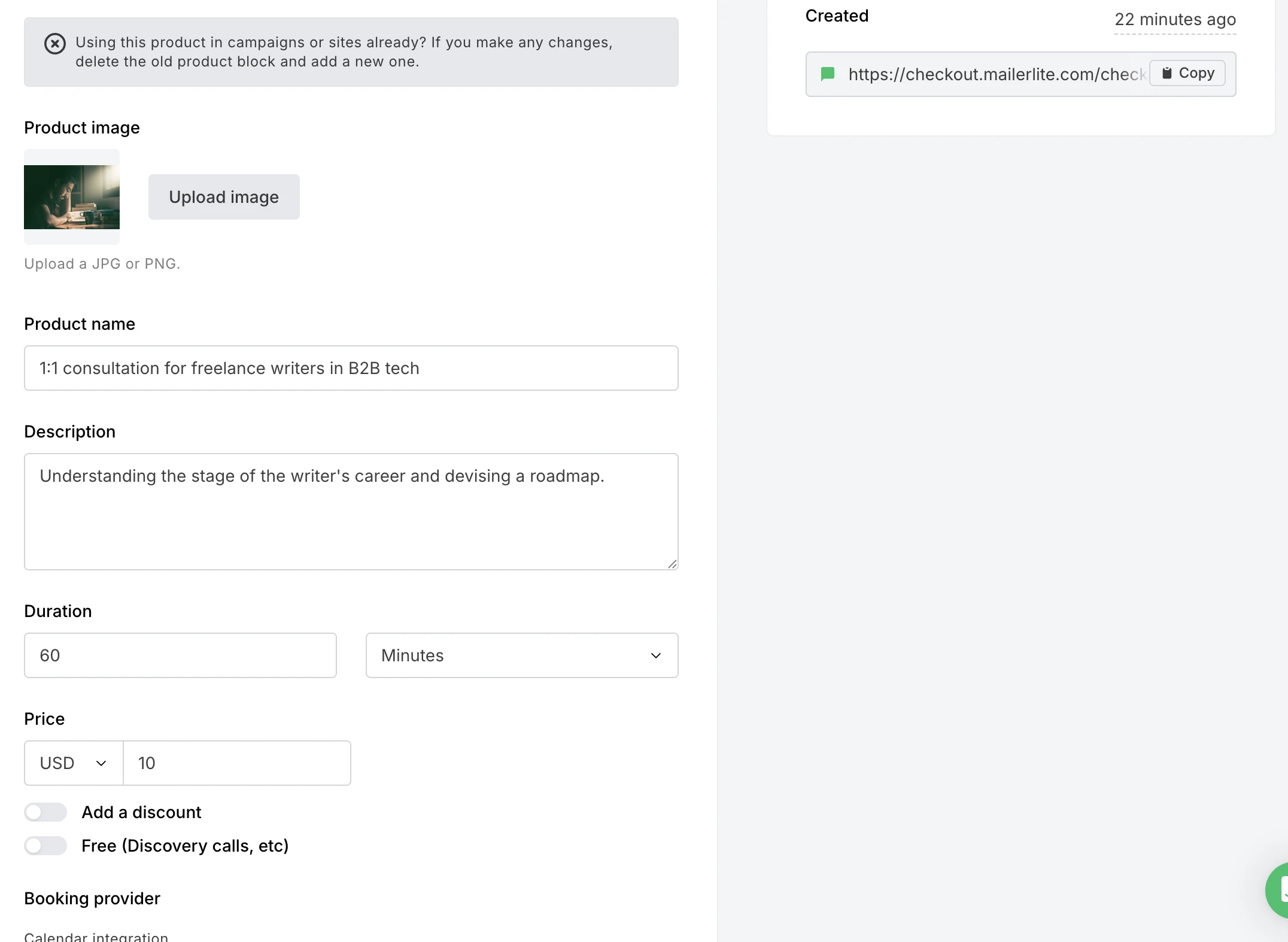The width and height of the screenshot is (1288, 942).
Task: Click the '22 minutes ago' created timestamp
Action: 1175,19
